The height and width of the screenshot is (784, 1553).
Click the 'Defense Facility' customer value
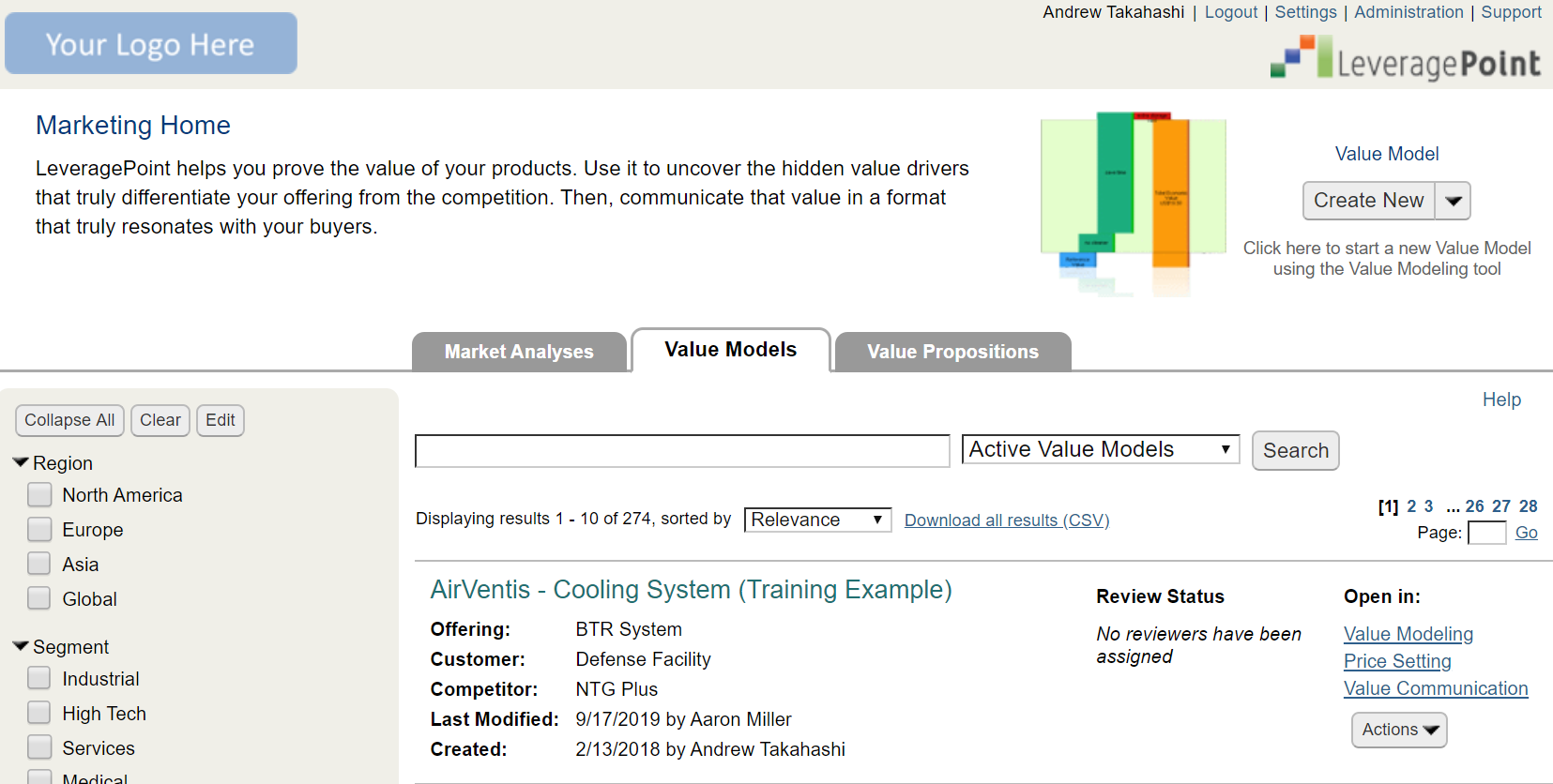[644, 659]
